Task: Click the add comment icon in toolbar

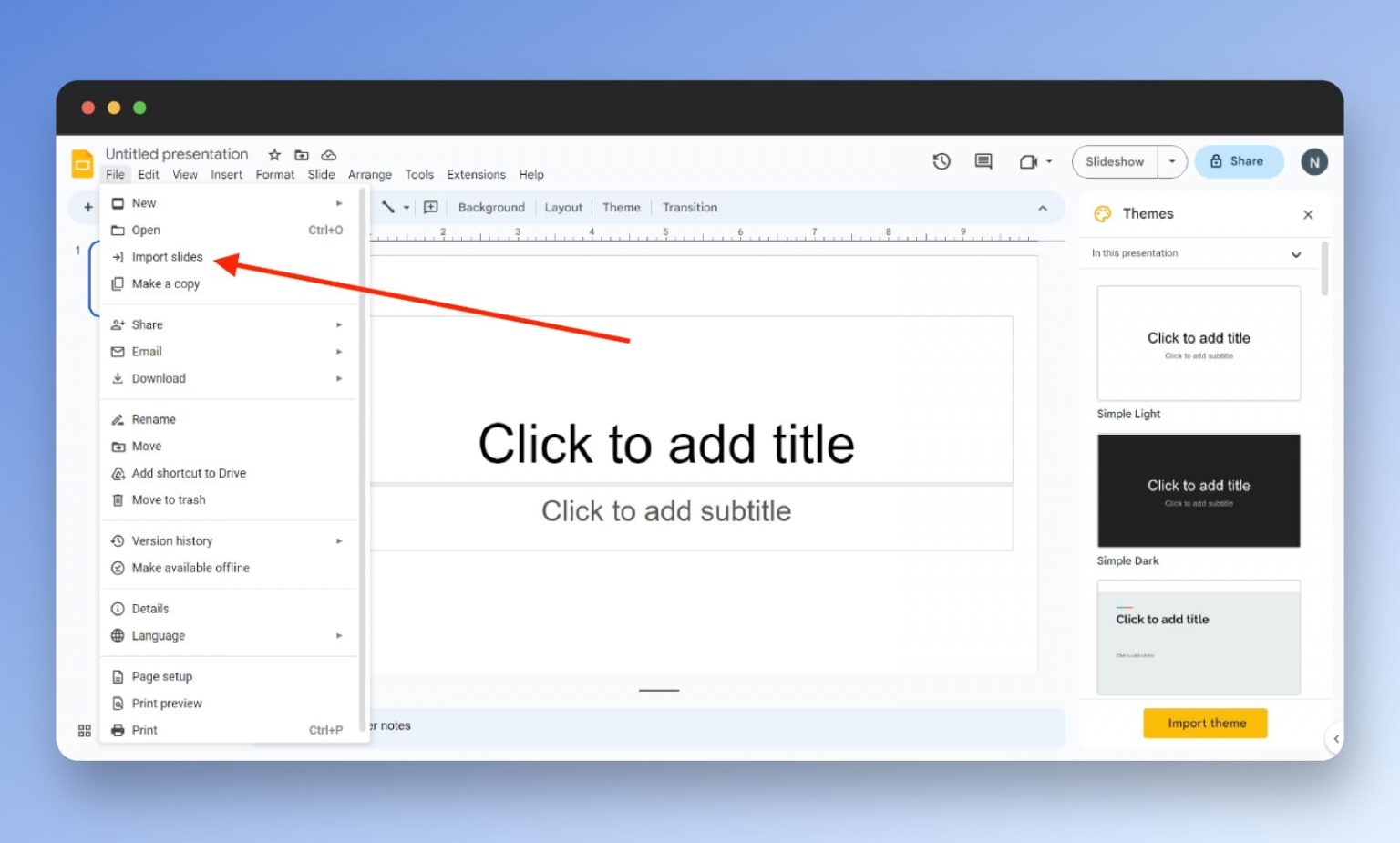Action: (x=431, y=207)
